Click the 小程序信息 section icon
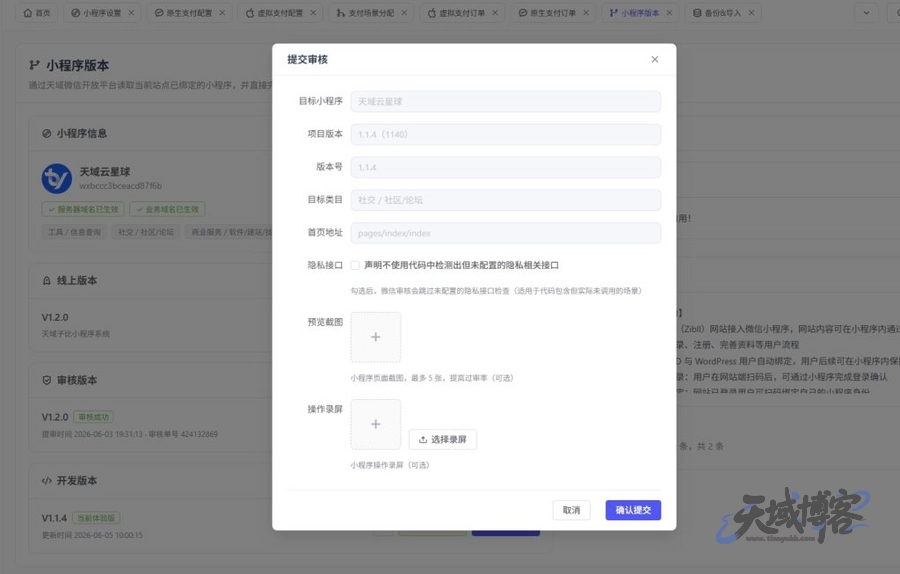 (46, 134)
